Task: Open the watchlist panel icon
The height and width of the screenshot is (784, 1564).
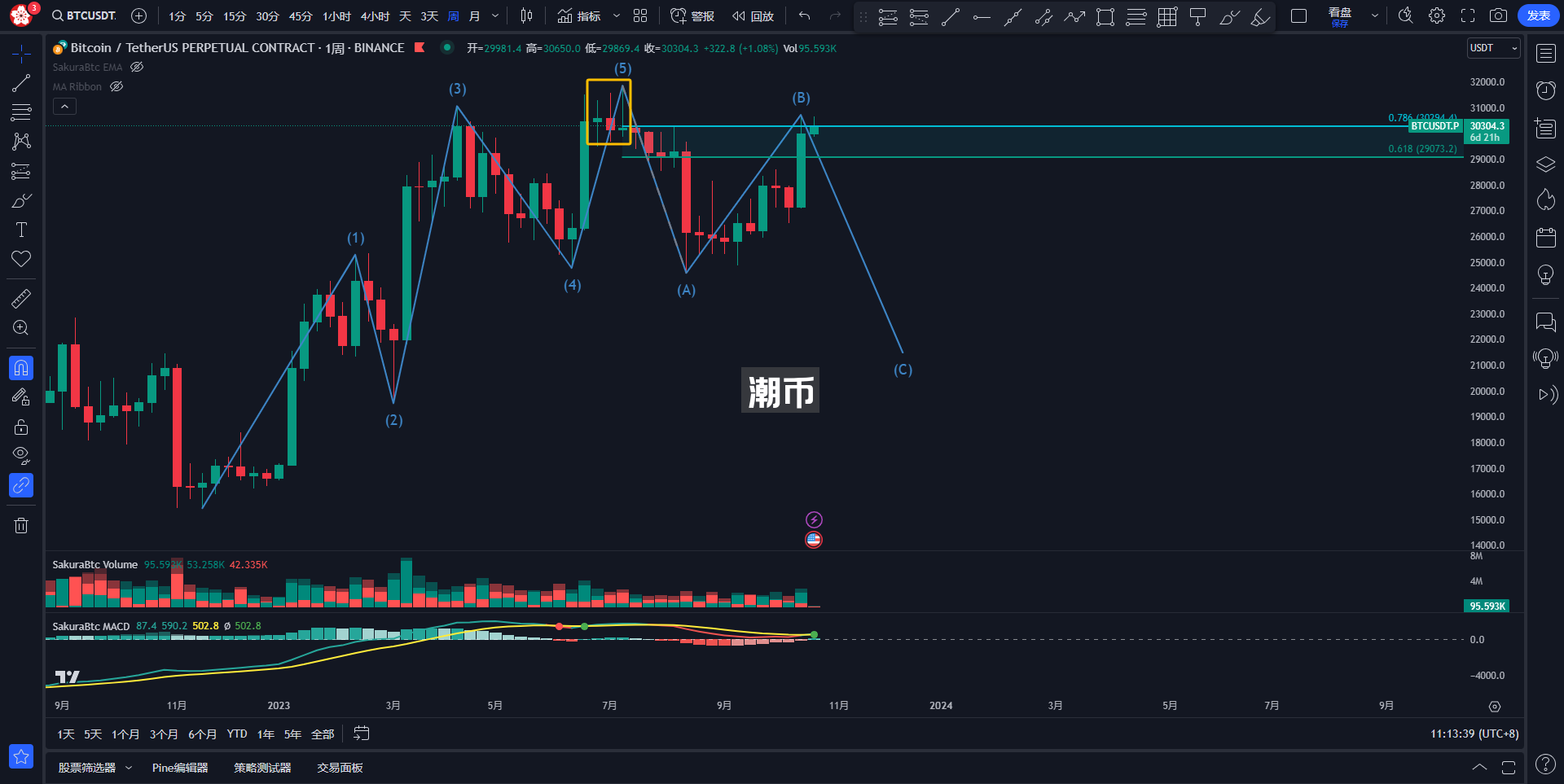Action: (1545, 54)
